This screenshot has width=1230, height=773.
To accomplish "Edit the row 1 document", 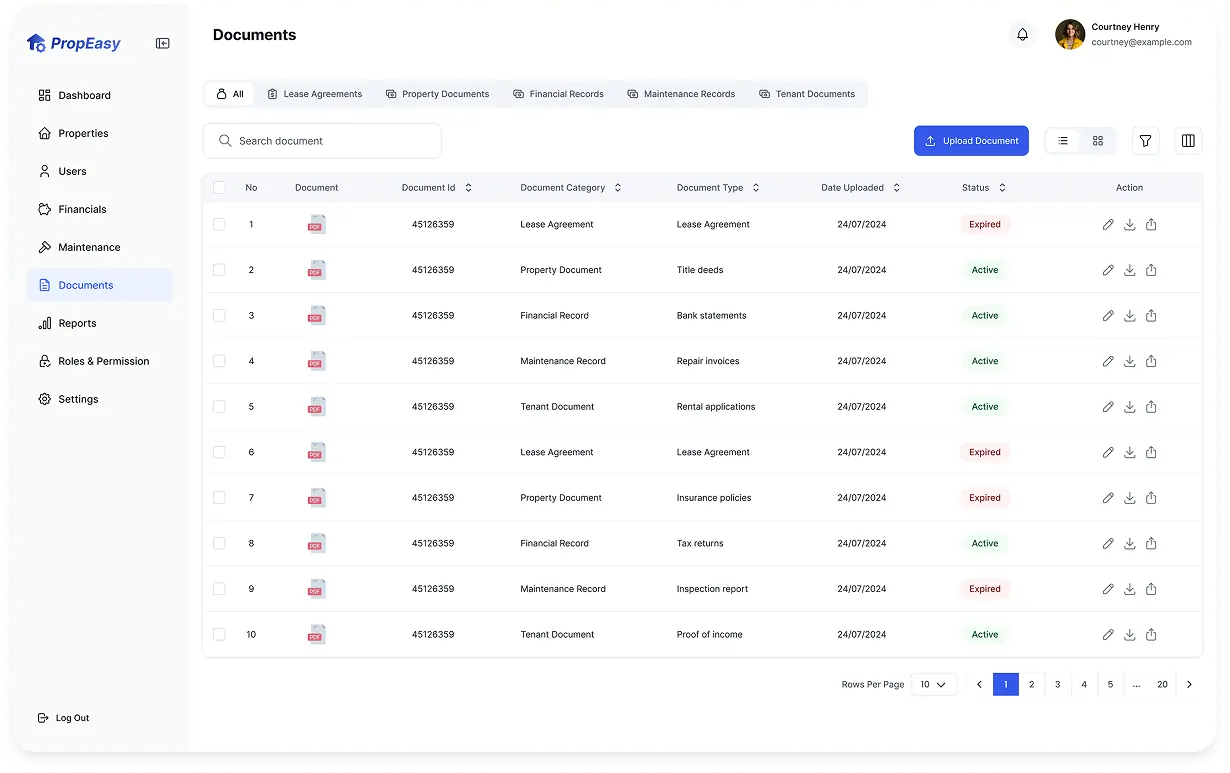I will pos(1108,225).
